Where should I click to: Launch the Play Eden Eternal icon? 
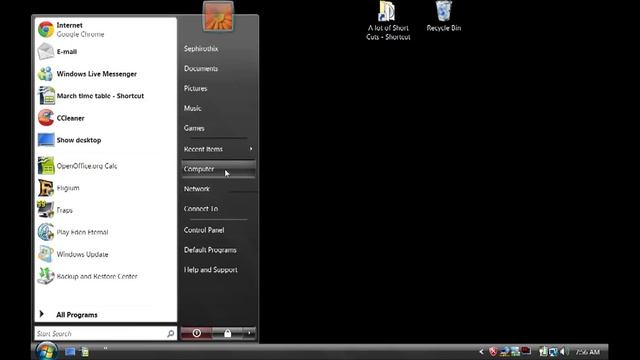pos(45,232)
